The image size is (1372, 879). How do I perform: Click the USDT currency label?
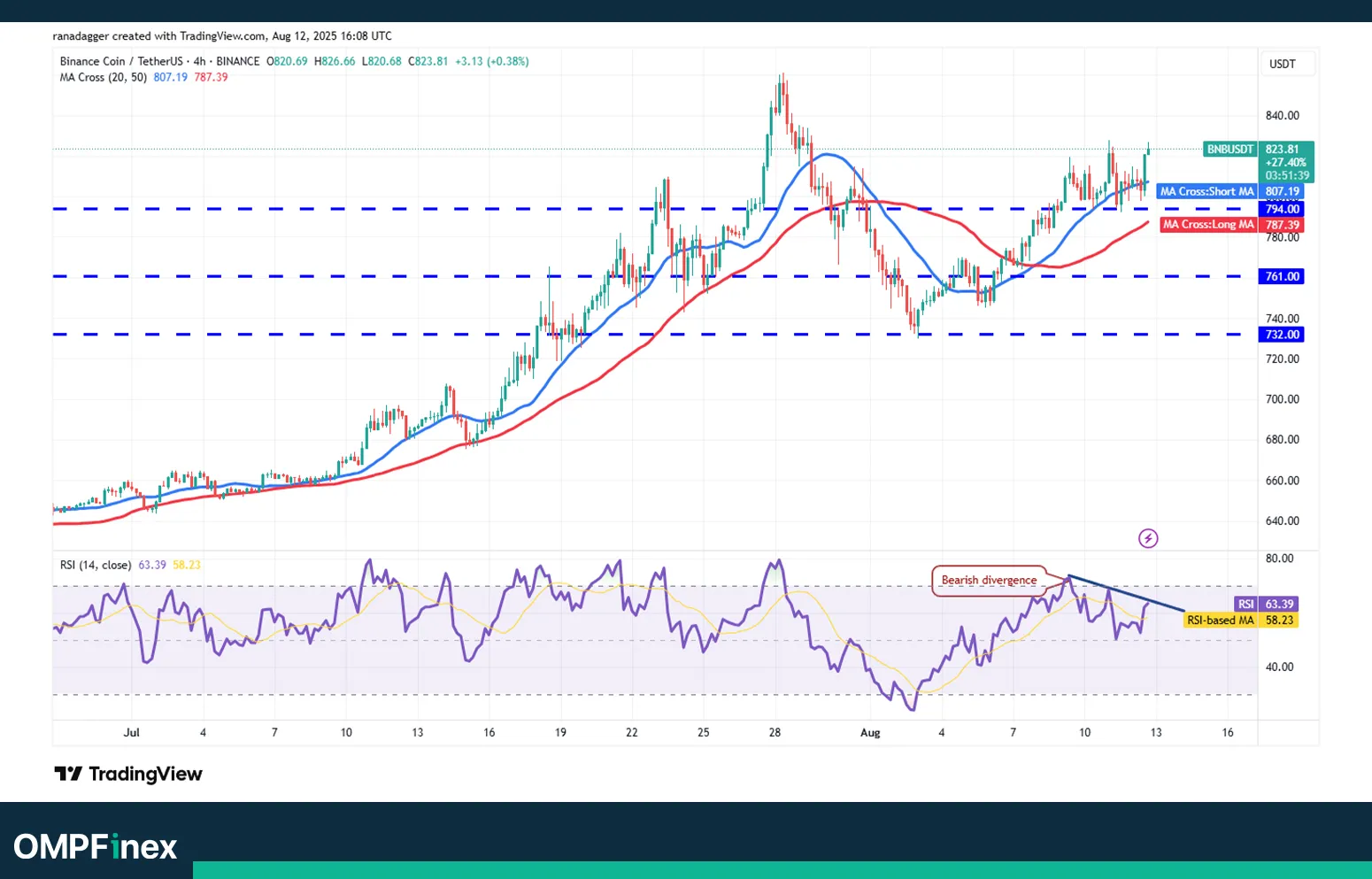pos(1283,64)
